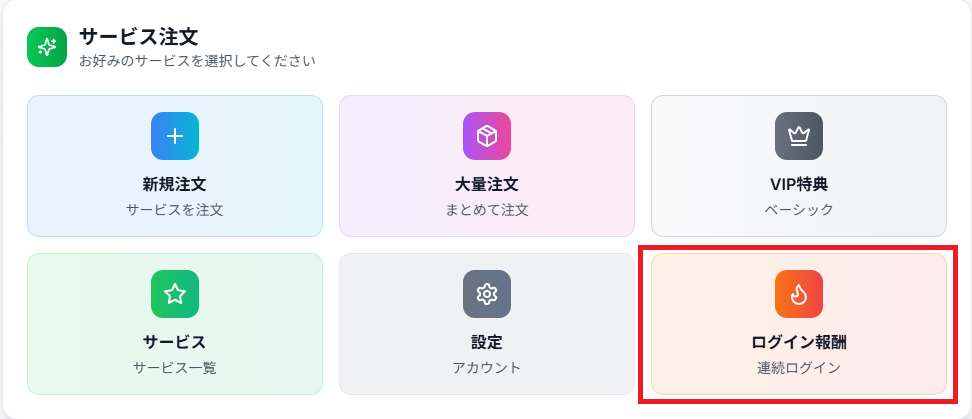Click the サービス一覧 subtitle text
The image size is (972, 419).
coord(175,368)
